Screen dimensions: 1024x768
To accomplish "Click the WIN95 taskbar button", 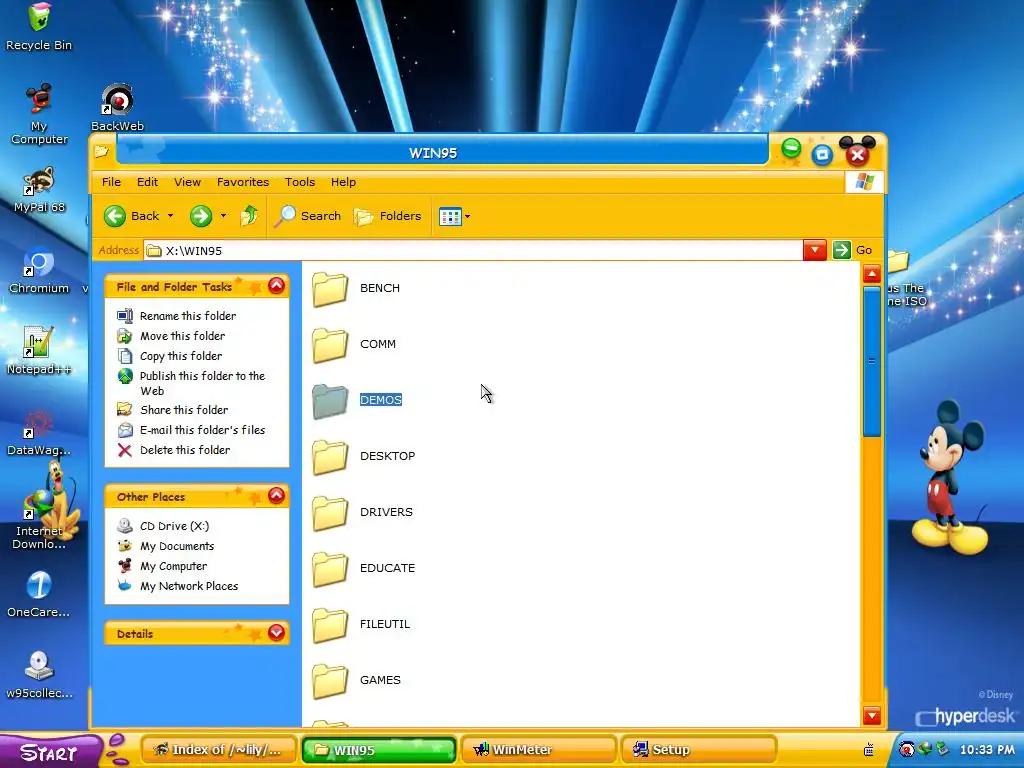I will (x=379, y=750).
